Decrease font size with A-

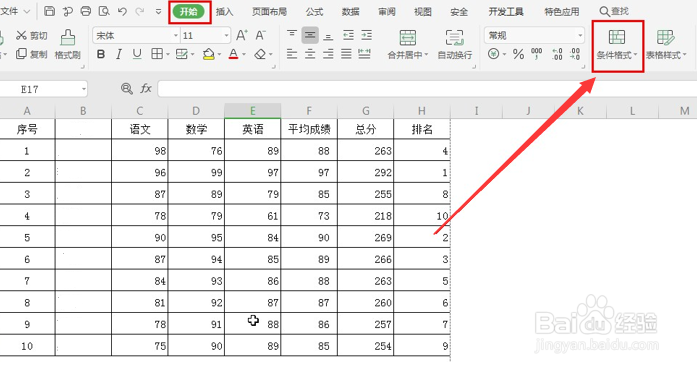(260, 35)
